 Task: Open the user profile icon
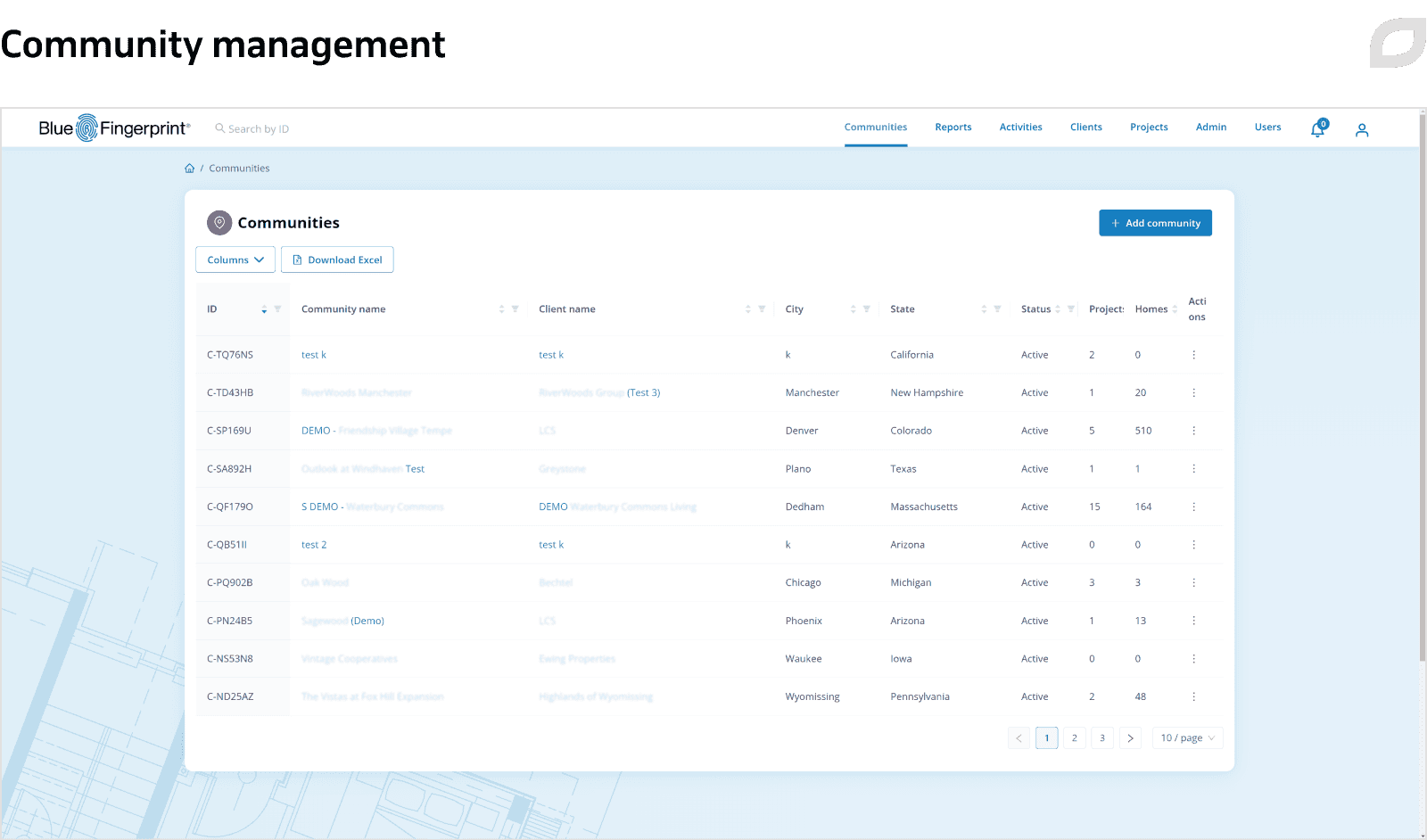coord(1362,130)
